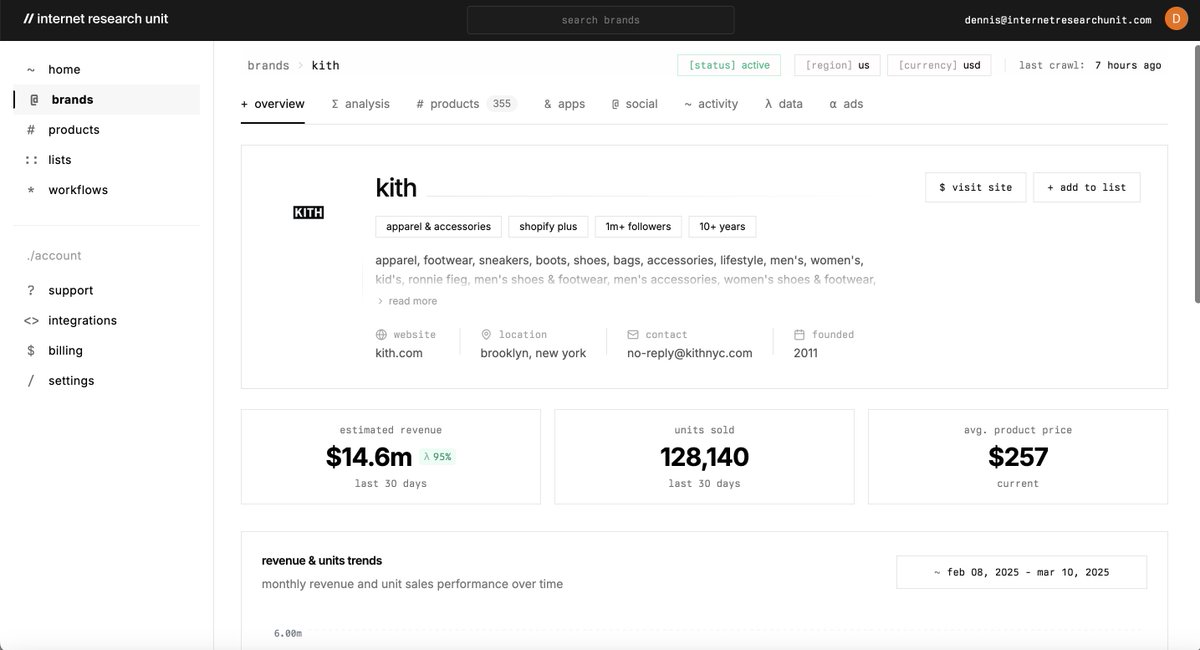Open integrations in the account section
Screen dimensions: 1200x650
(106, 321)
